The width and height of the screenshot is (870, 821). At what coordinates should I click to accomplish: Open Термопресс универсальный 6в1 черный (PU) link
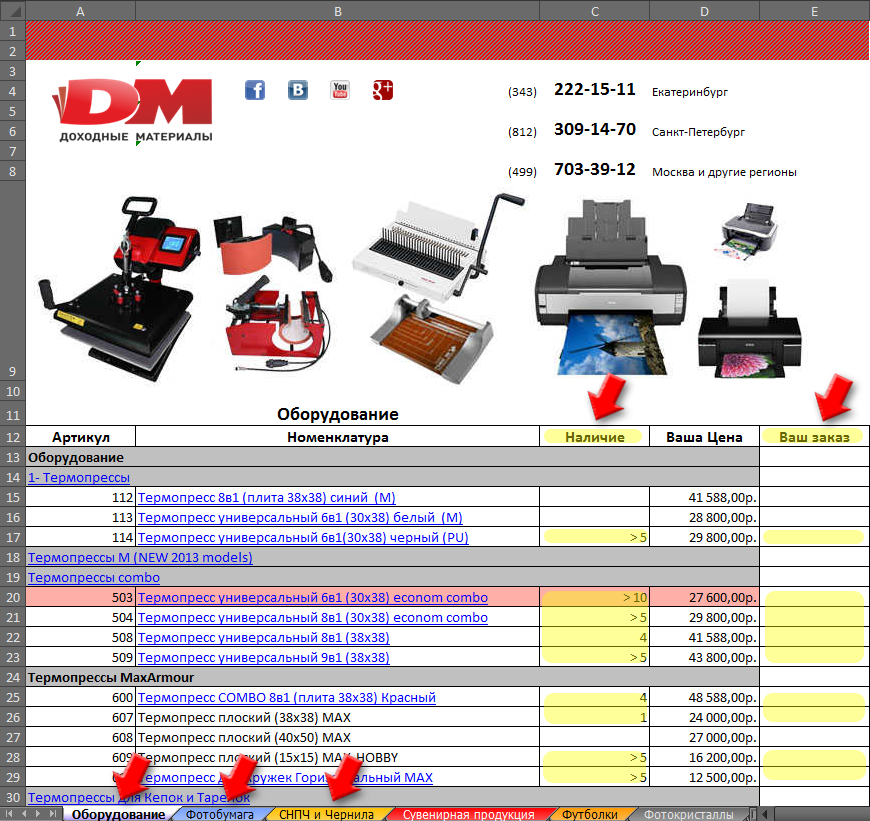point(303,538)
